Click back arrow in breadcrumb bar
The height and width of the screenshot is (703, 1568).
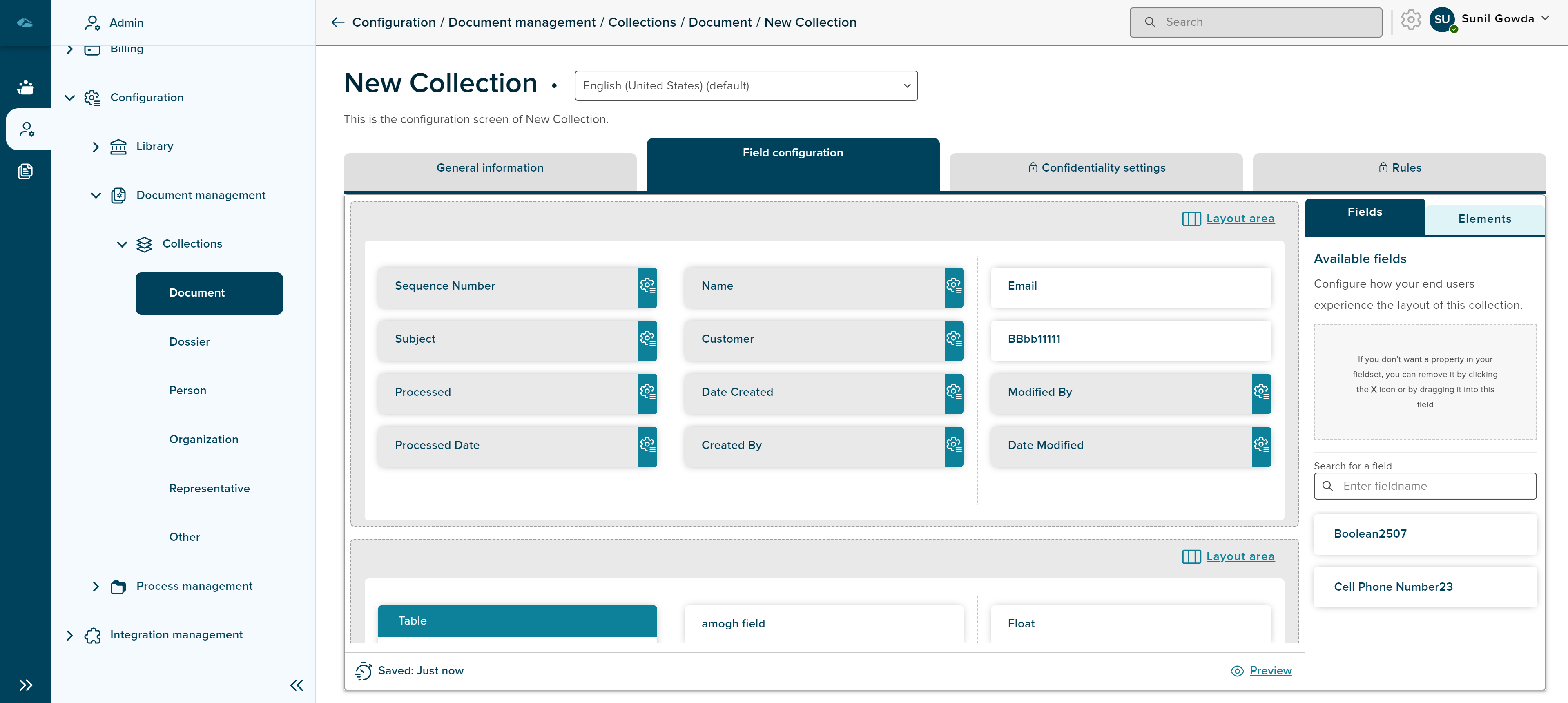[x=338, y=22]
